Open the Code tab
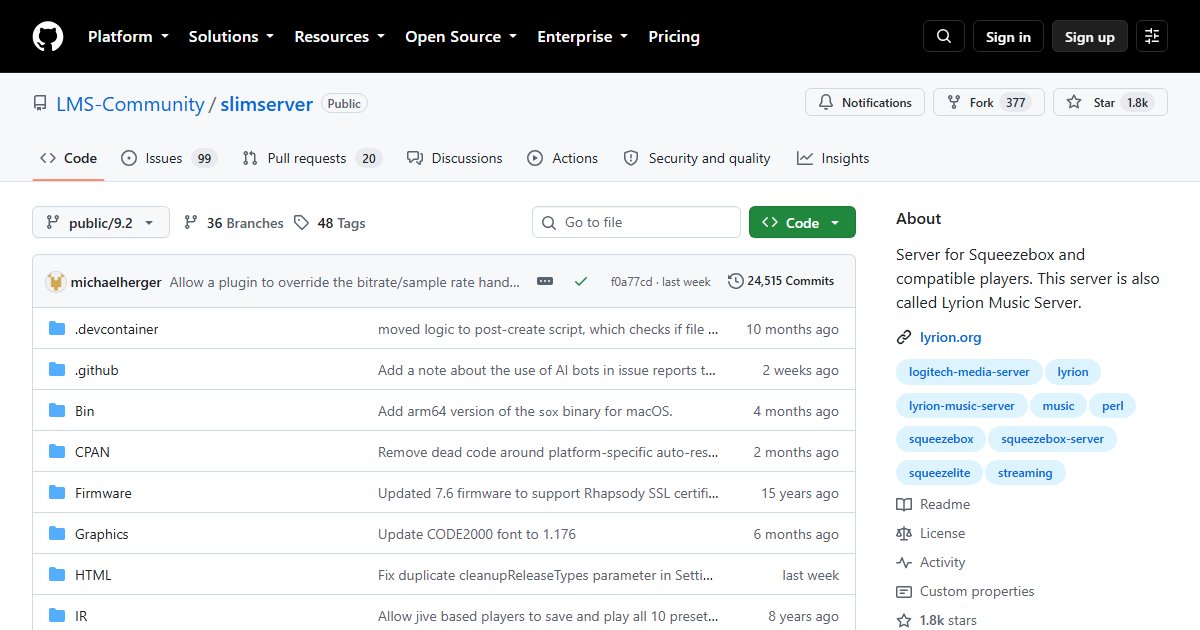Viewport: 1200px width, 630px height. 68,158
